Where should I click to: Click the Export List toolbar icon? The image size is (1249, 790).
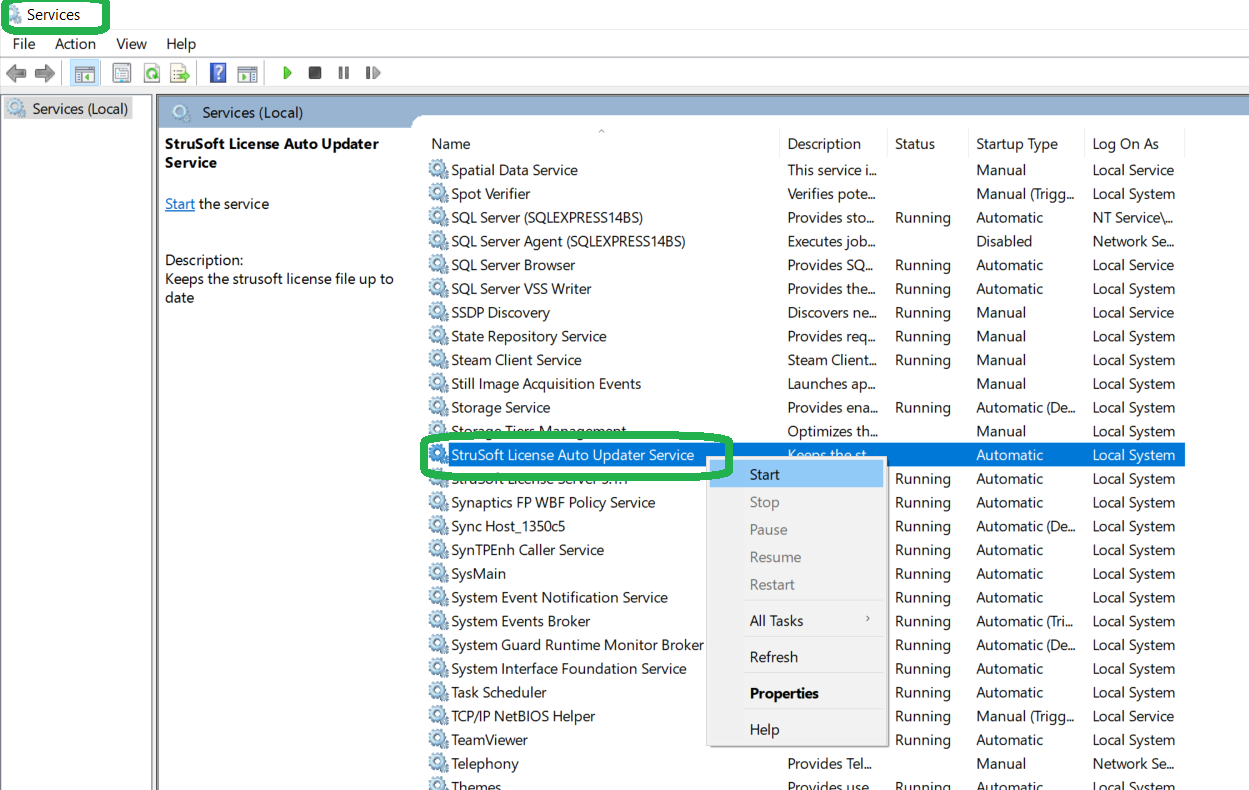tap(180, 73)
